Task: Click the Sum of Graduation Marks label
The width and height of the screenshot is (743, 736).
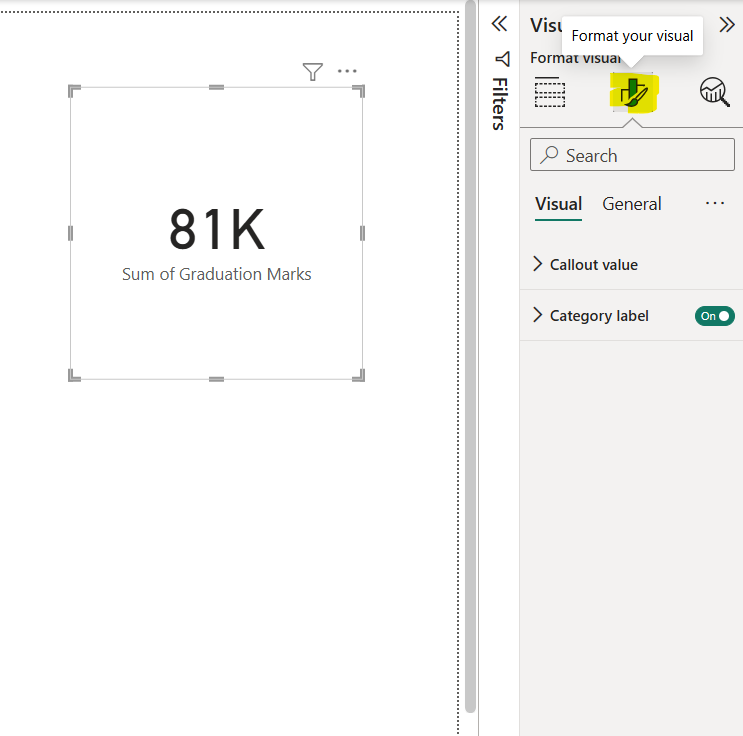Action: 216,274
